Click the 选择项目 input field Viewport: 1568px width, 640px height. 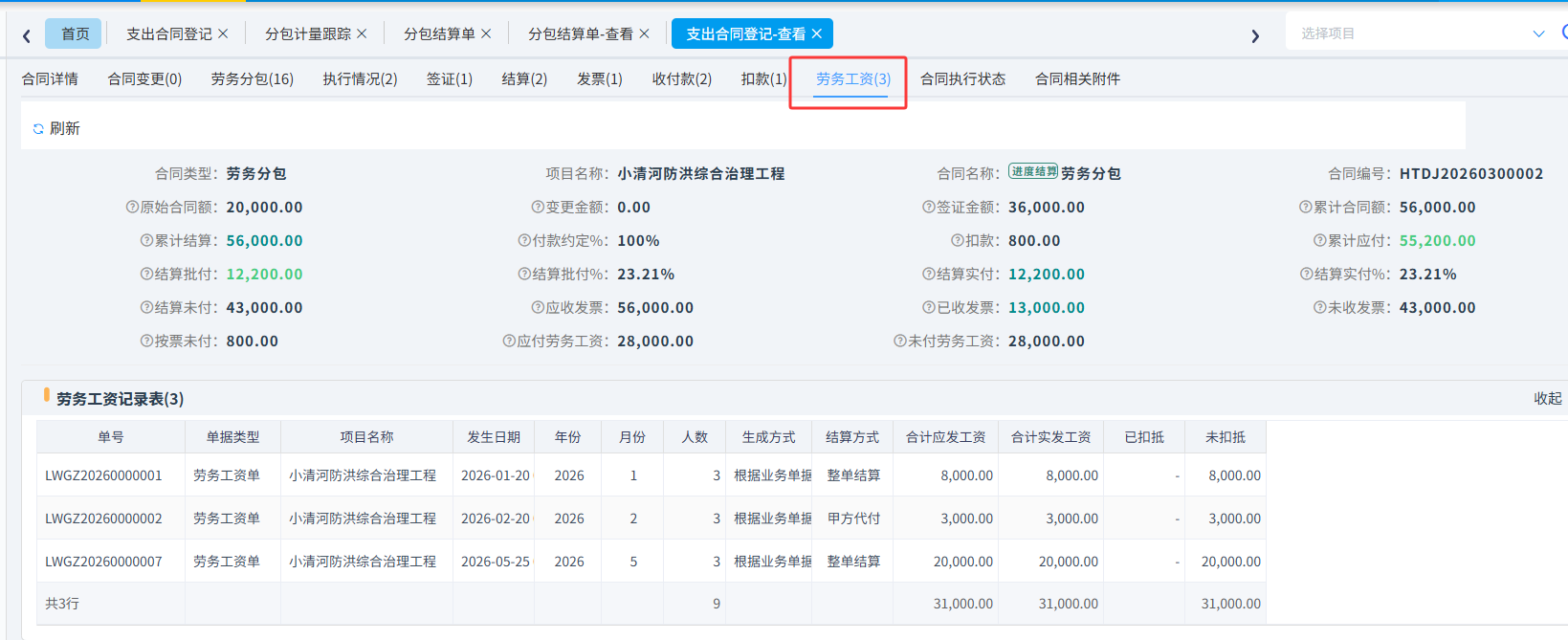click(1411, 33)
